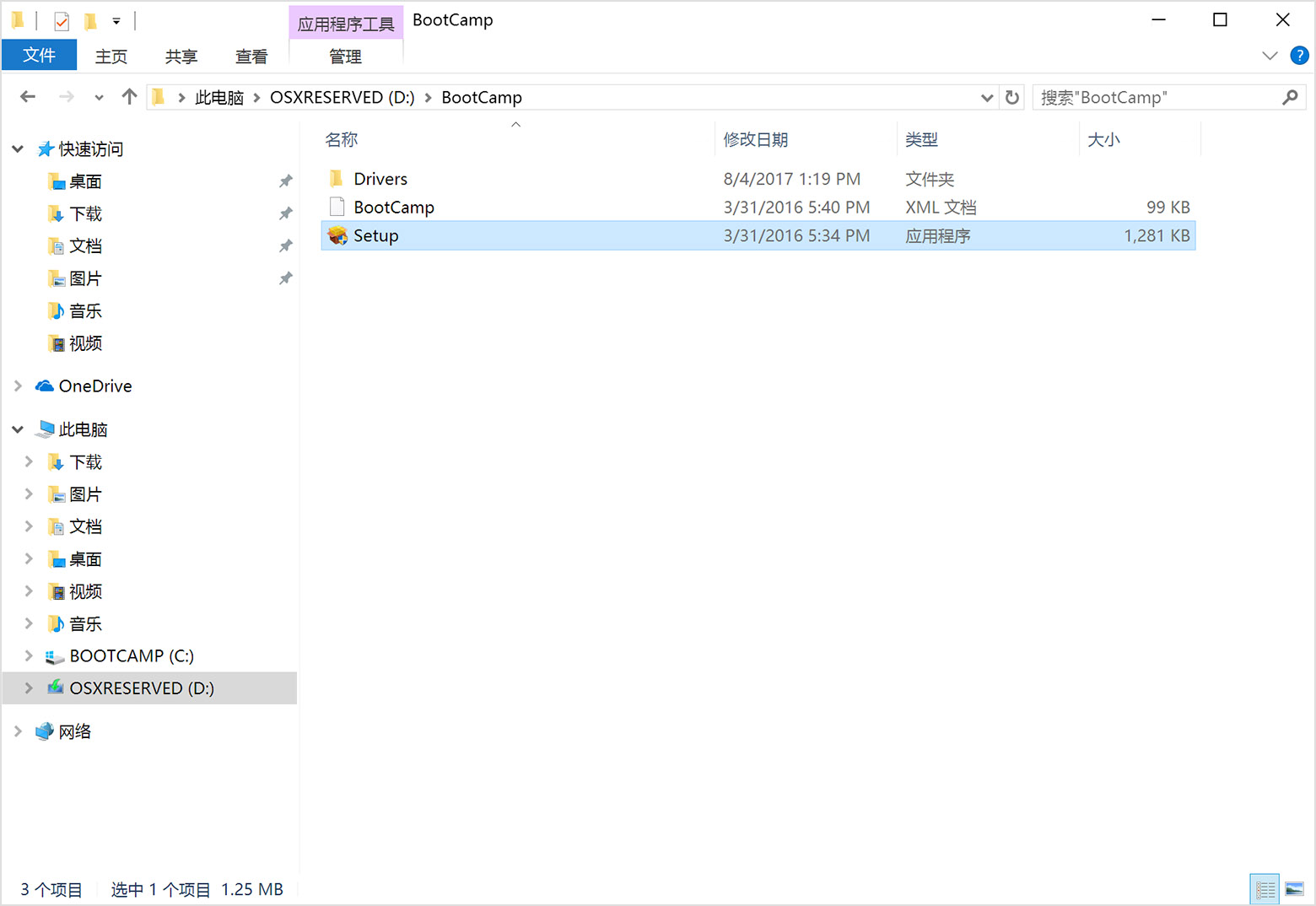Go up one folder level

pyautogui.click(x=129, y=96)
